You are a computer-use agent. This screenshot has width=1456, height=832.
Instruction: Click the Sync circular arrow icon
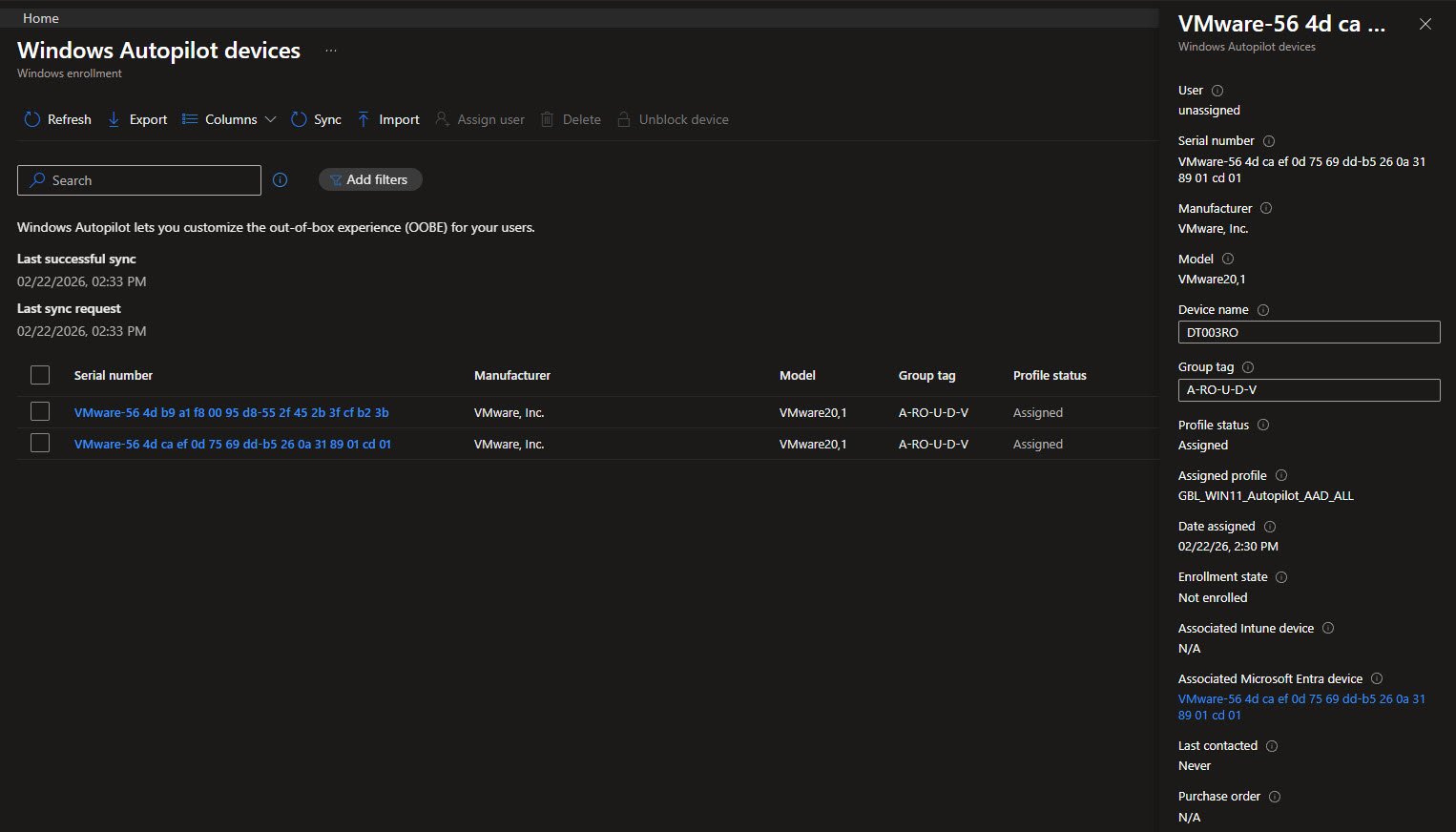tap(299, 119)
